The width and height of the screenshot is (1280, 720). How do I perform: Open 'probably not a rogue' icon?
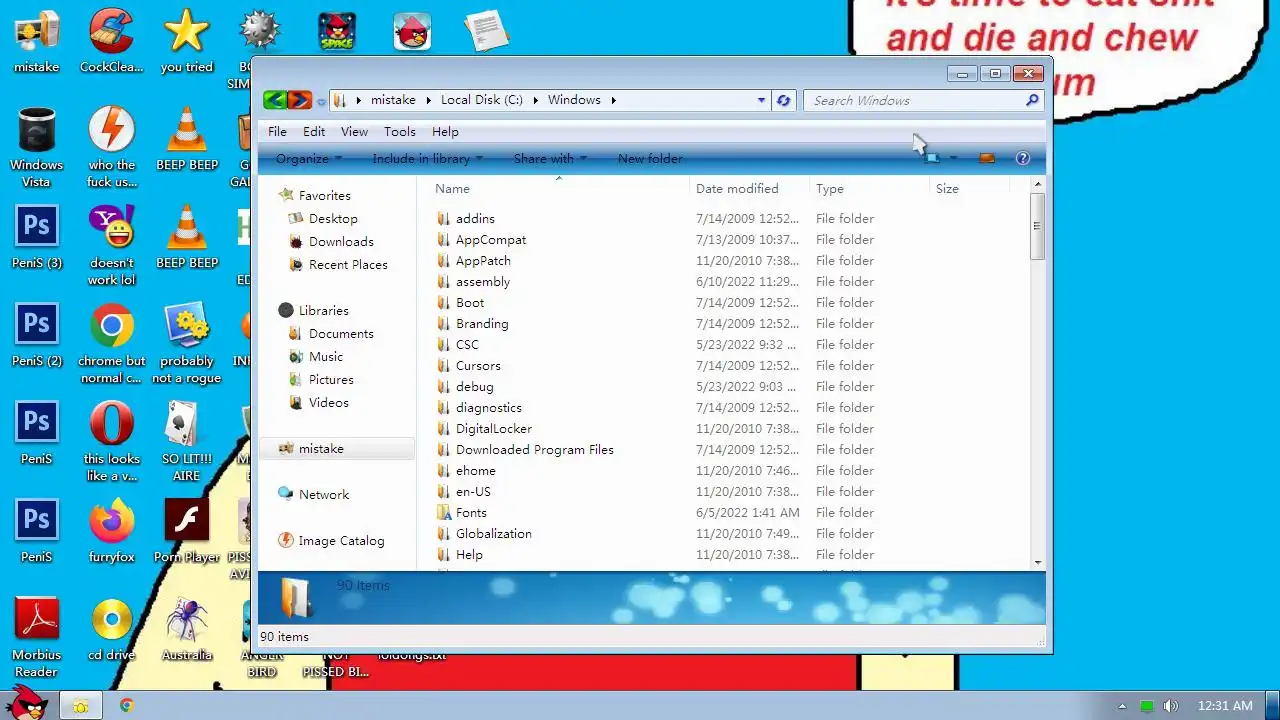pyautogui.click(x=187, y=344)
